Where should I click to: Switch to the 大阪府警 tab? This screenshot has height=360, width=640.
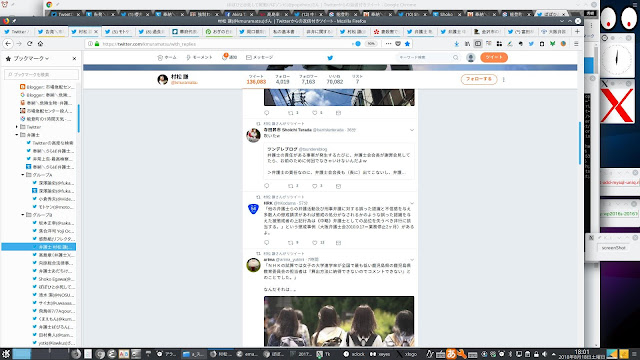tap(555, 31)
